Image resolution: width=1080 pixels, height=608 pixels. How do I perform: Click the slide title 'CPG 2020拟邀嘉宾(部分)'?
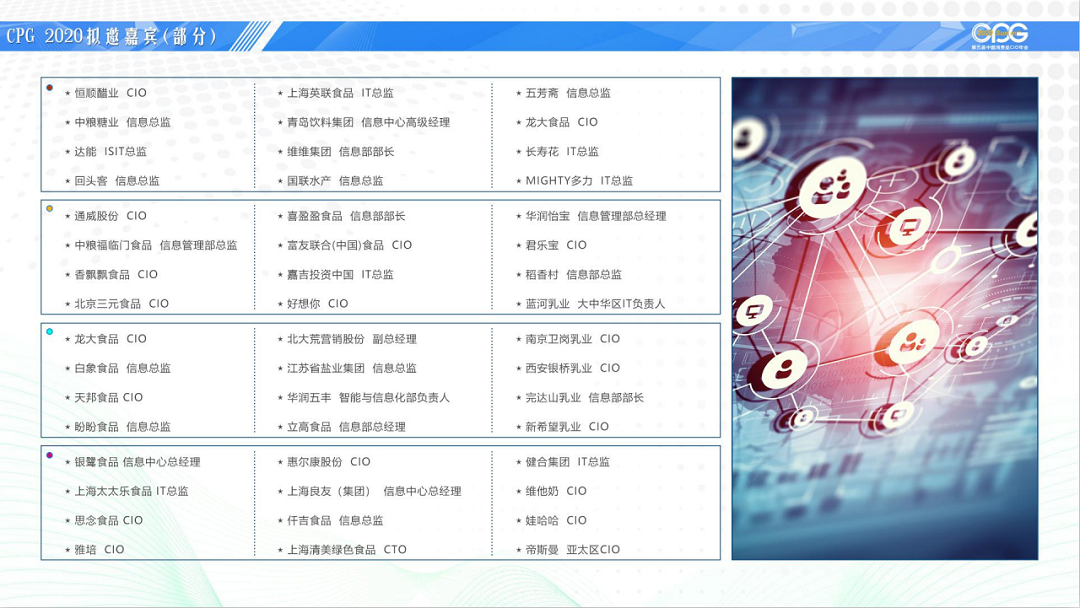(x=112, y=36)
